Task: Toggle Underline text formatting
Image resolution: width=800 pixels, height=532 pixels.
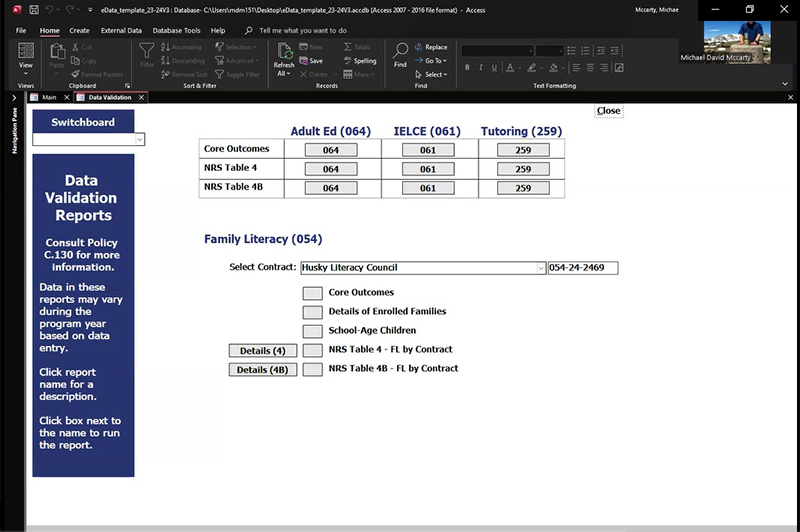Action: (x=494, y=67)
